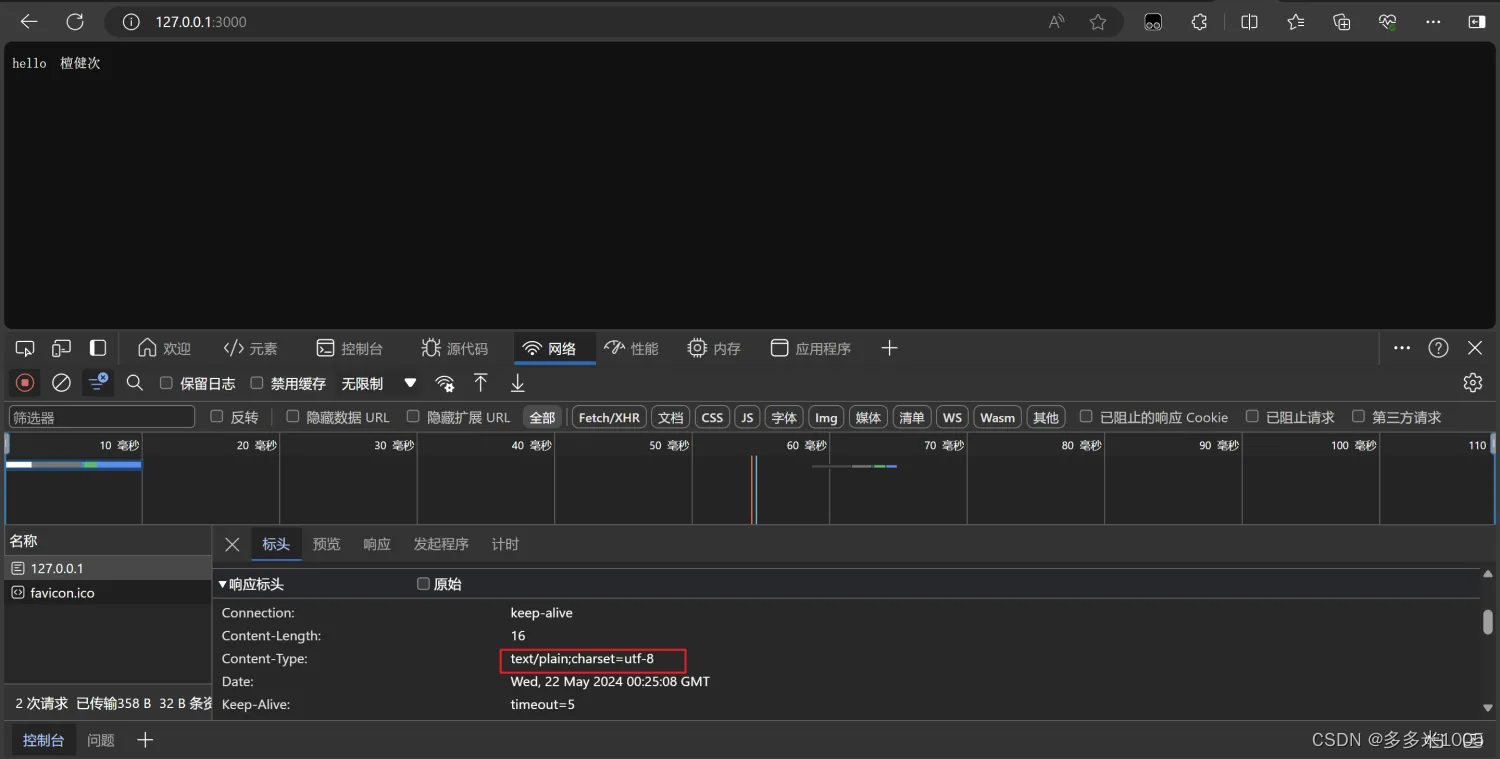
Task: Switch to 控制台 console tab in top bar
Action: pyautogui.click(x=350, y=348)
